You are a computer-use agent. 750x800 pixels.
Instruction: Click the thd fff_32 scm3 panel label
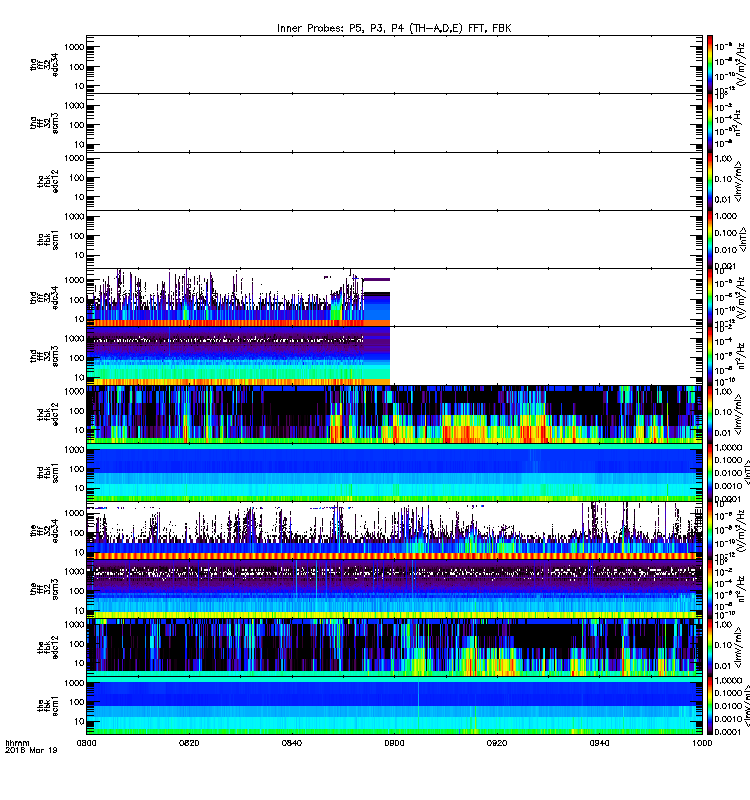tap(44, 356)
